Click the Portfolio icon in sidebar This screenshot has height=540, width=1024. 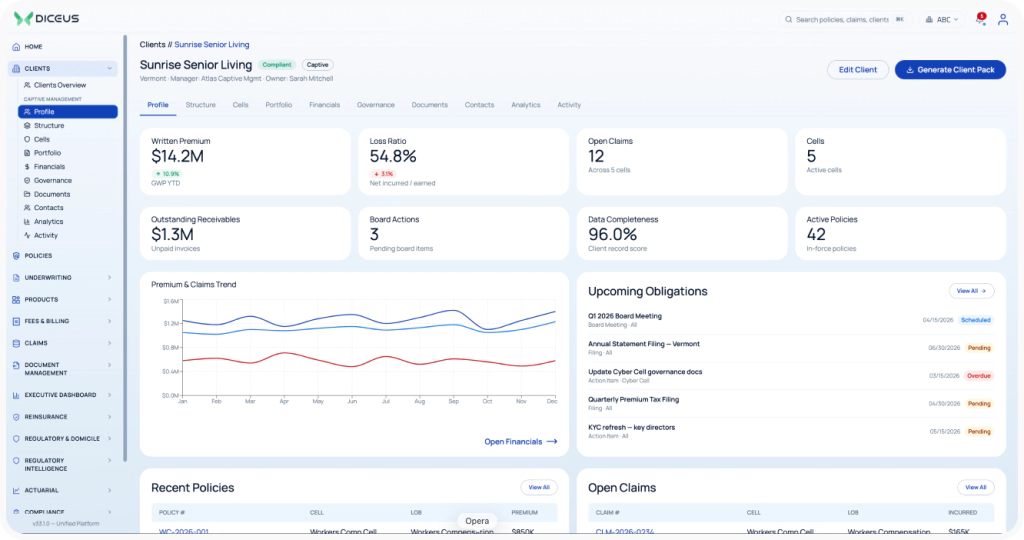(x=27, y=153)
